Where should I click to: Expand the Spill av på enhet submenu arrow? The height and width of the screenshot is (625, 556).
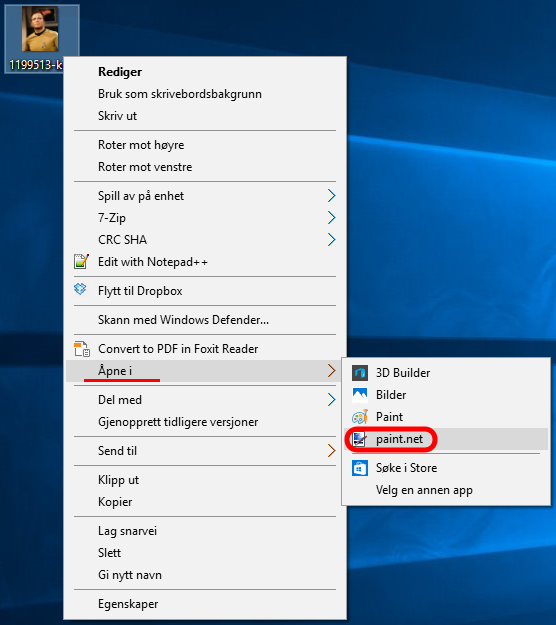click(332, 196)
